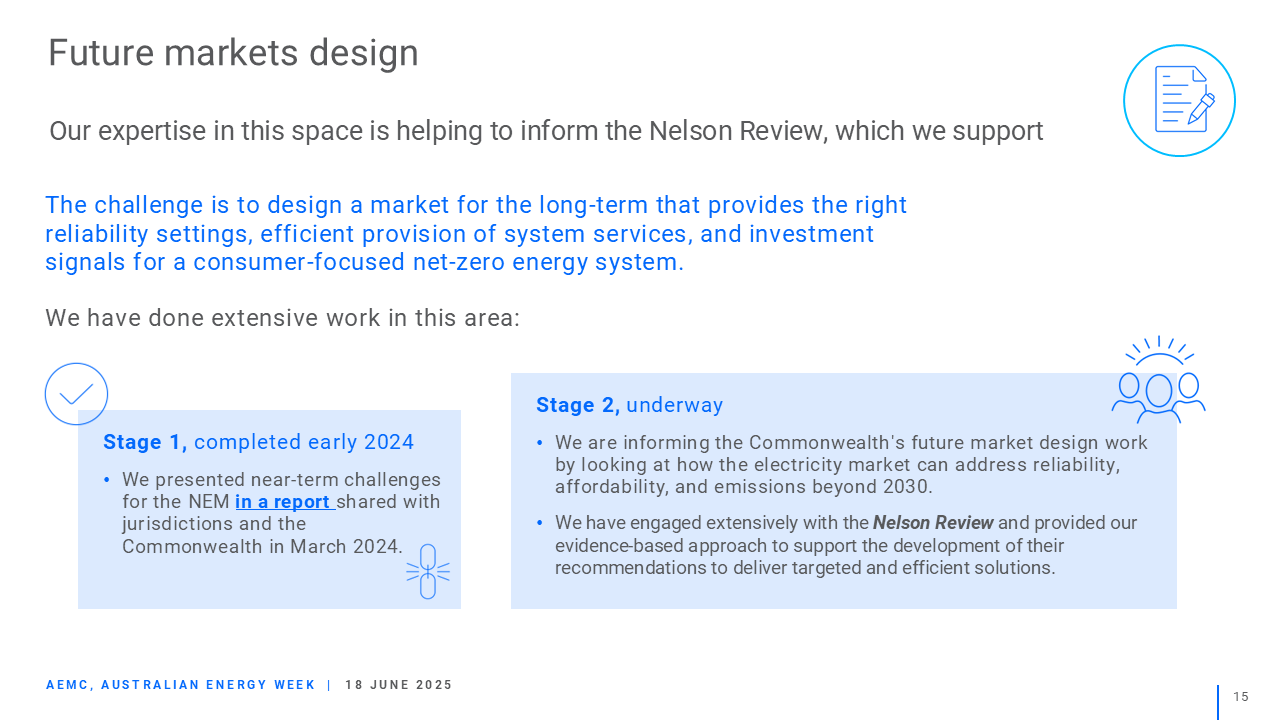Click the slide page number 15
This screenshot has width=1280, height=720.
point(1241,697)
